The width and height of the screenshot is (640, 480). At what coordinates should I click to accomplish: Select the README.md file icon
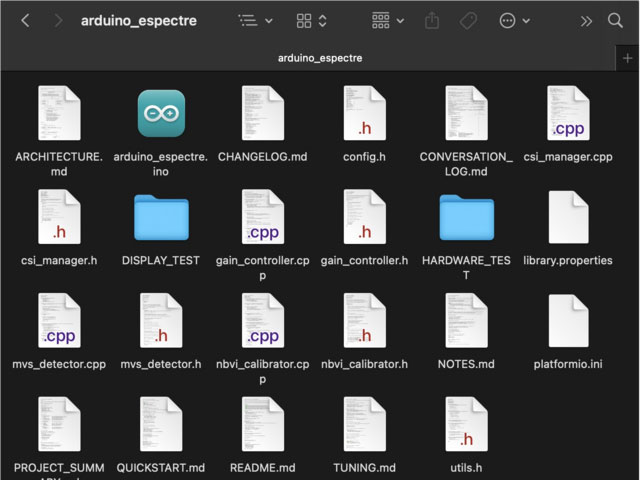[263, 424]
